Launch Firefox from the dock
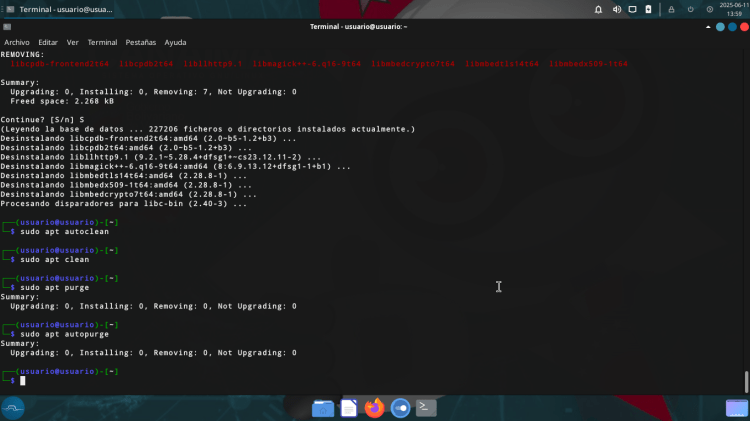Image resolution: width=750 pixels, height=421 pixels. point(375,407)
